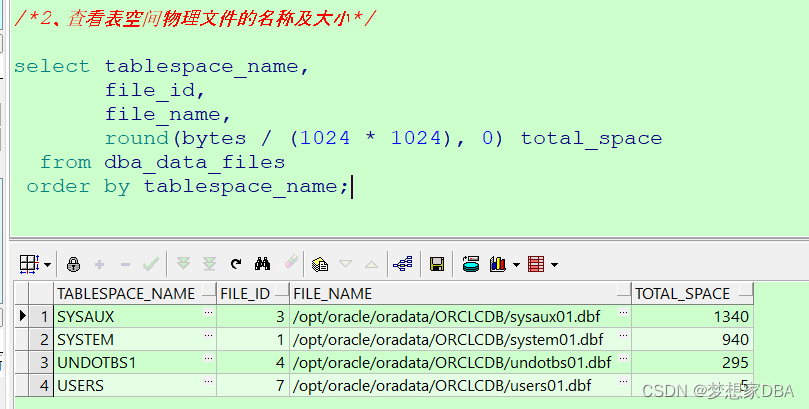Click the TOTAL_SPACE column header
This screenshot has width=809, height=409.
[692, 293]
